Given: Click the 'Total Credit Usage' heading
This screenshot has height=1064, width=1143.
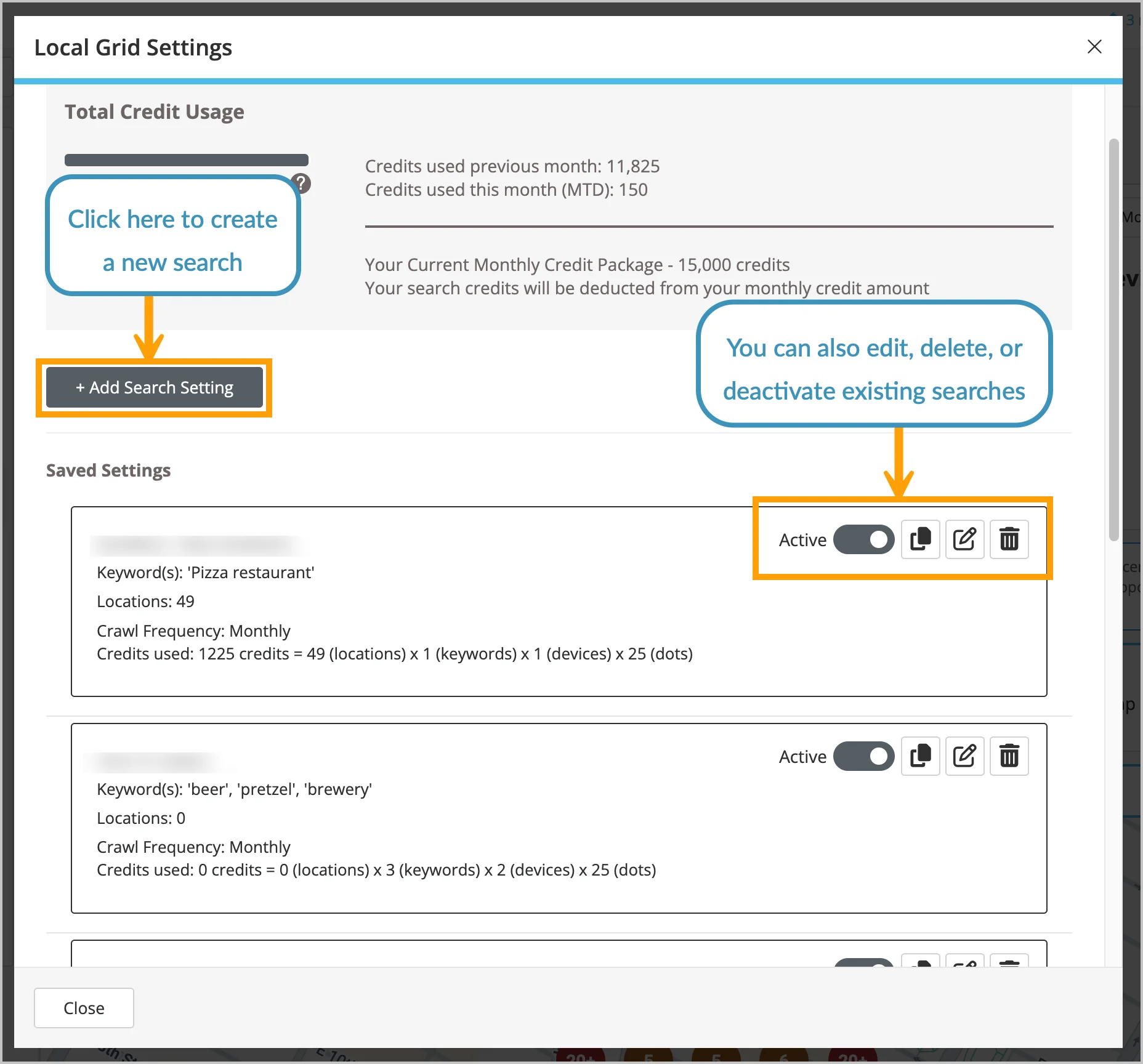Looking at the screenshot, I should pyautogui.click(x=155, y=112).
